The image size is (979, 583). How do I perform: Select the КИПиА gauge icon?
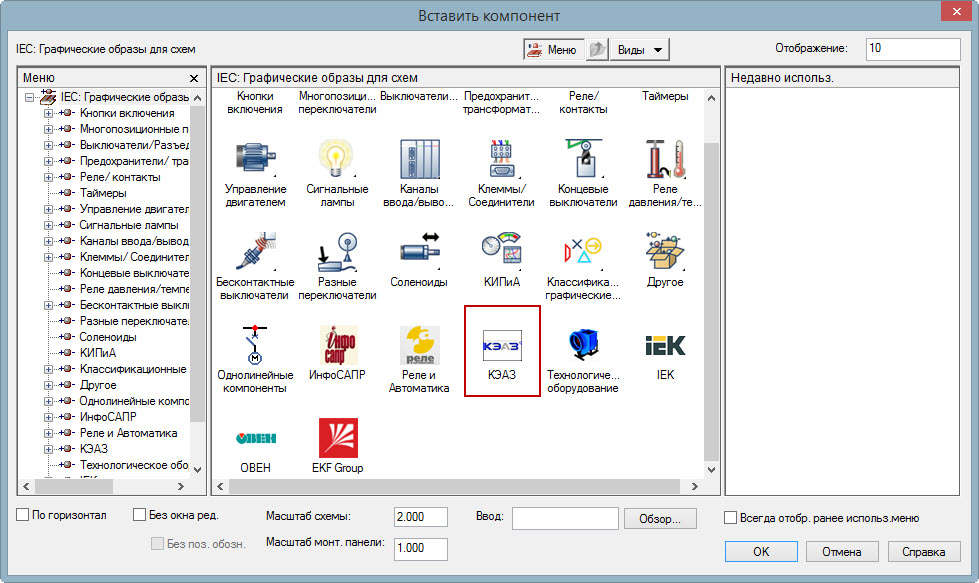click(501, 251)
